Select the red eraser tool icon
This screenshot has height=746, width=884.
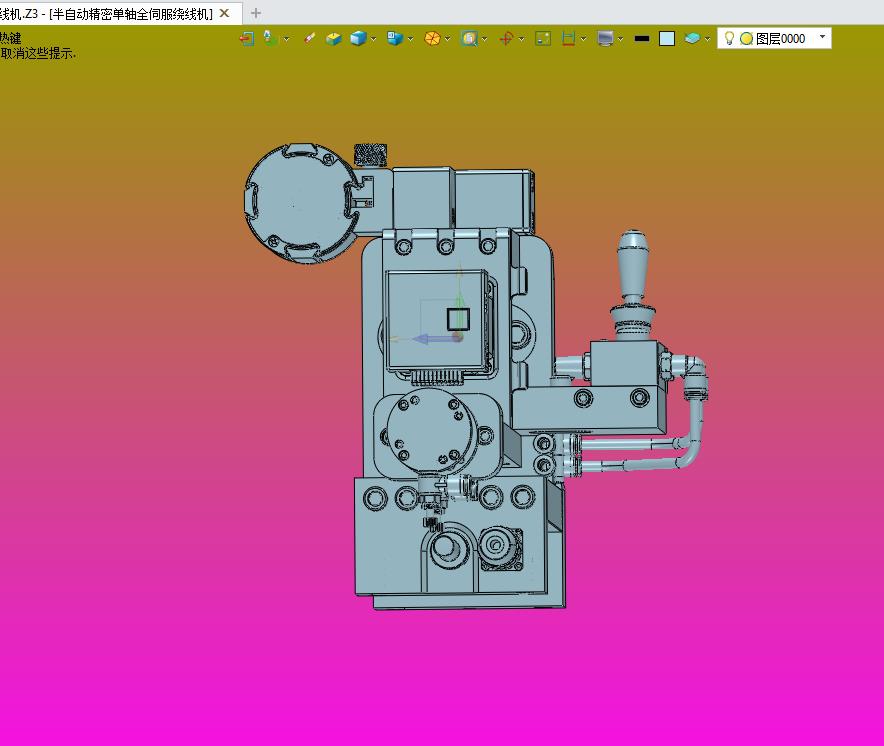309,38
